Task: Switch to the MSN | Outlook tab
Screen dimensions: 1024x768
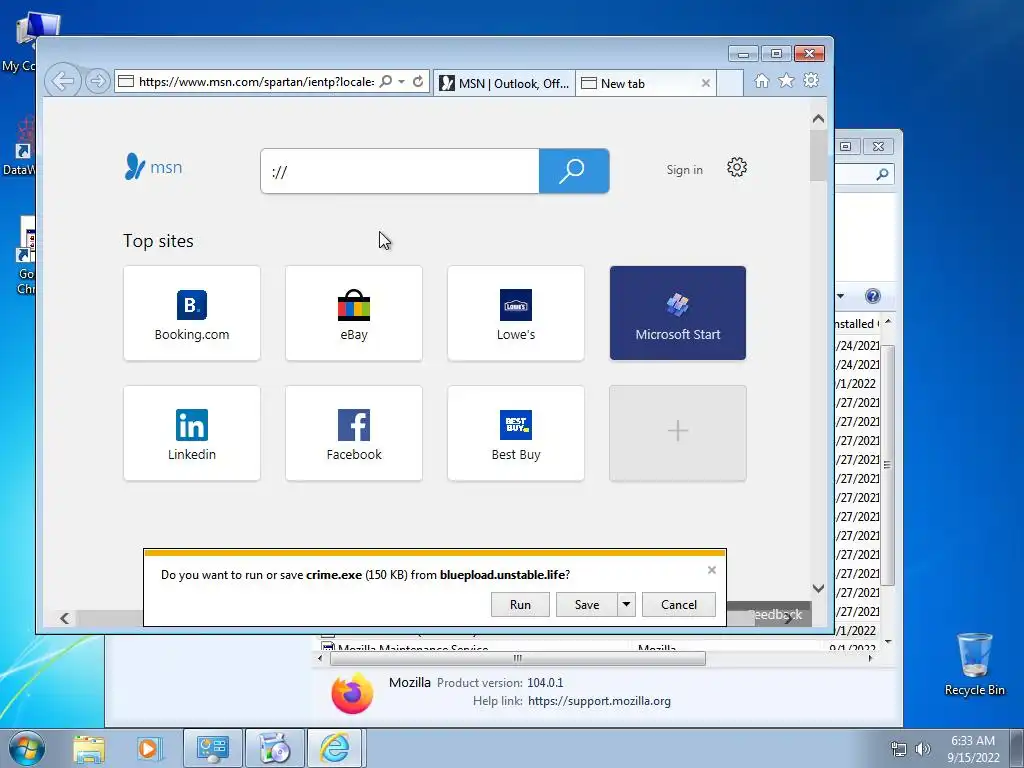Action: tap(504, 84)
